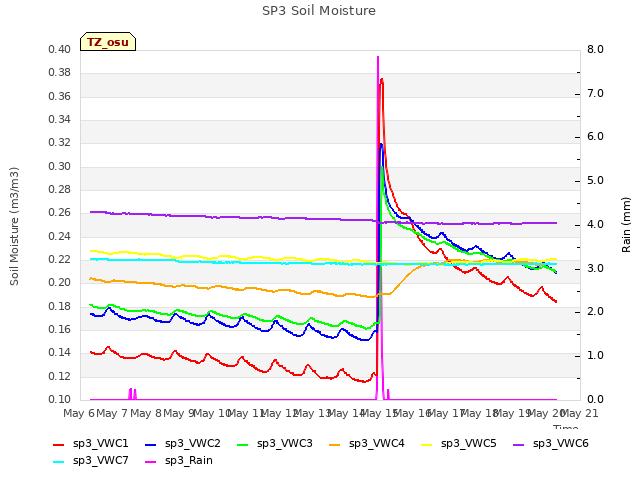The height and width of the screenshot is (480, 640).
Task: Click the May 6 x-axis label
Action: (x=79, y=413)
